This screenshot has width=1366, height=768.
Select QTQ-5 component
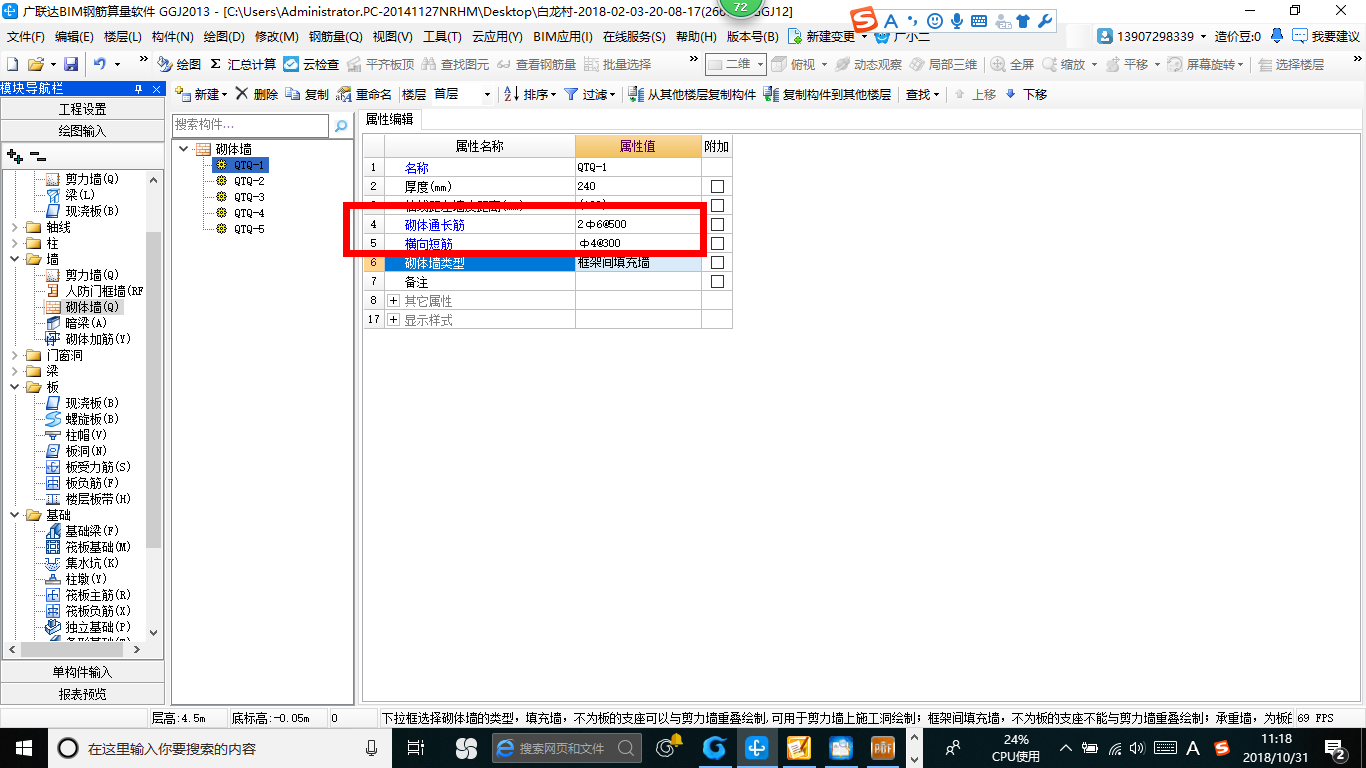[249, 229]
